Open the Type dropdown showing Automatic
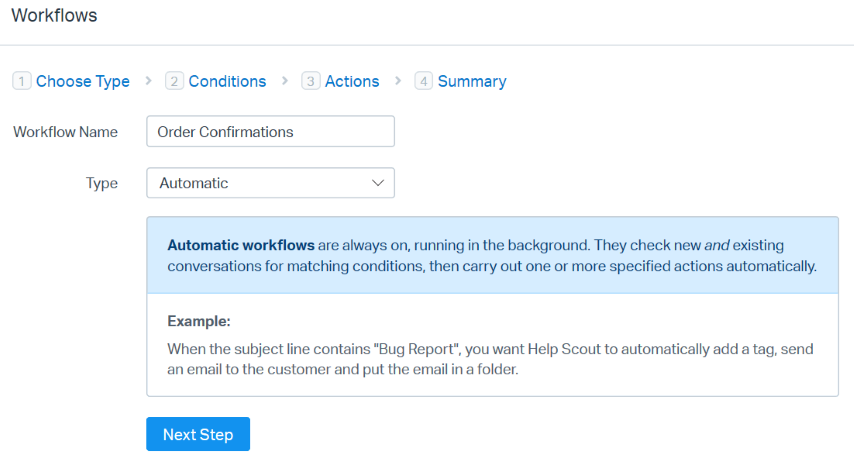Screen dimensions: 854x469 click(x=260, y=183)
